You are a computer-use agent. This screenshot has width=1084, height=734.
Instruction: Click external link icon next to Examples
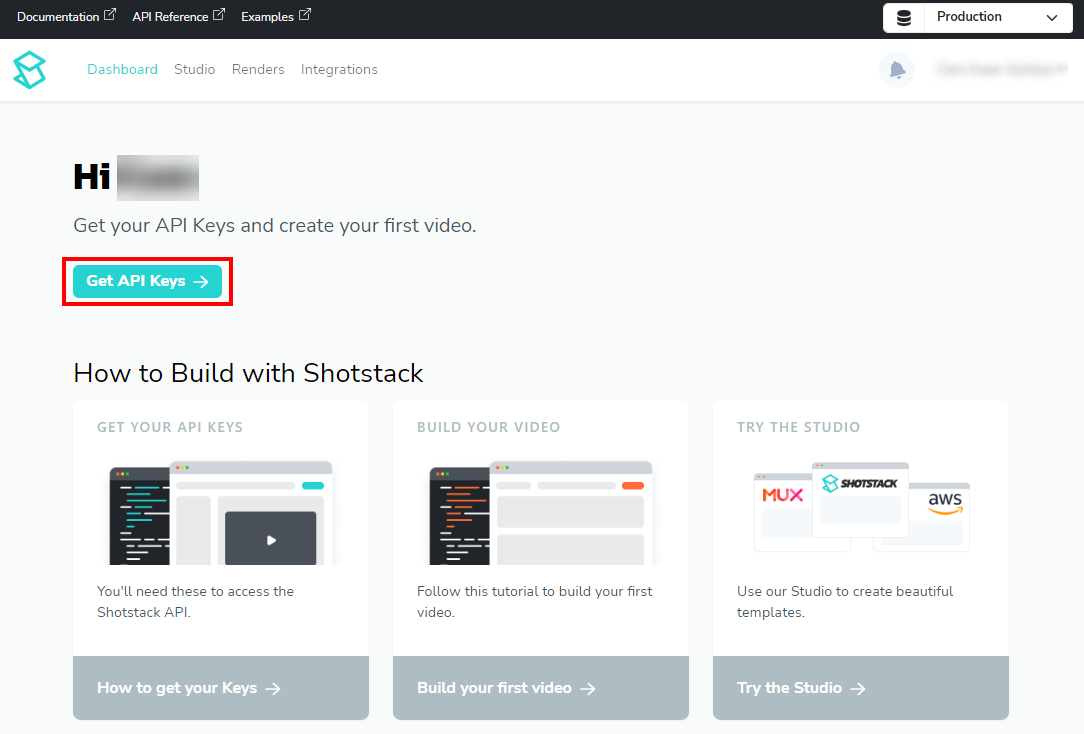[x=305, y=15]
